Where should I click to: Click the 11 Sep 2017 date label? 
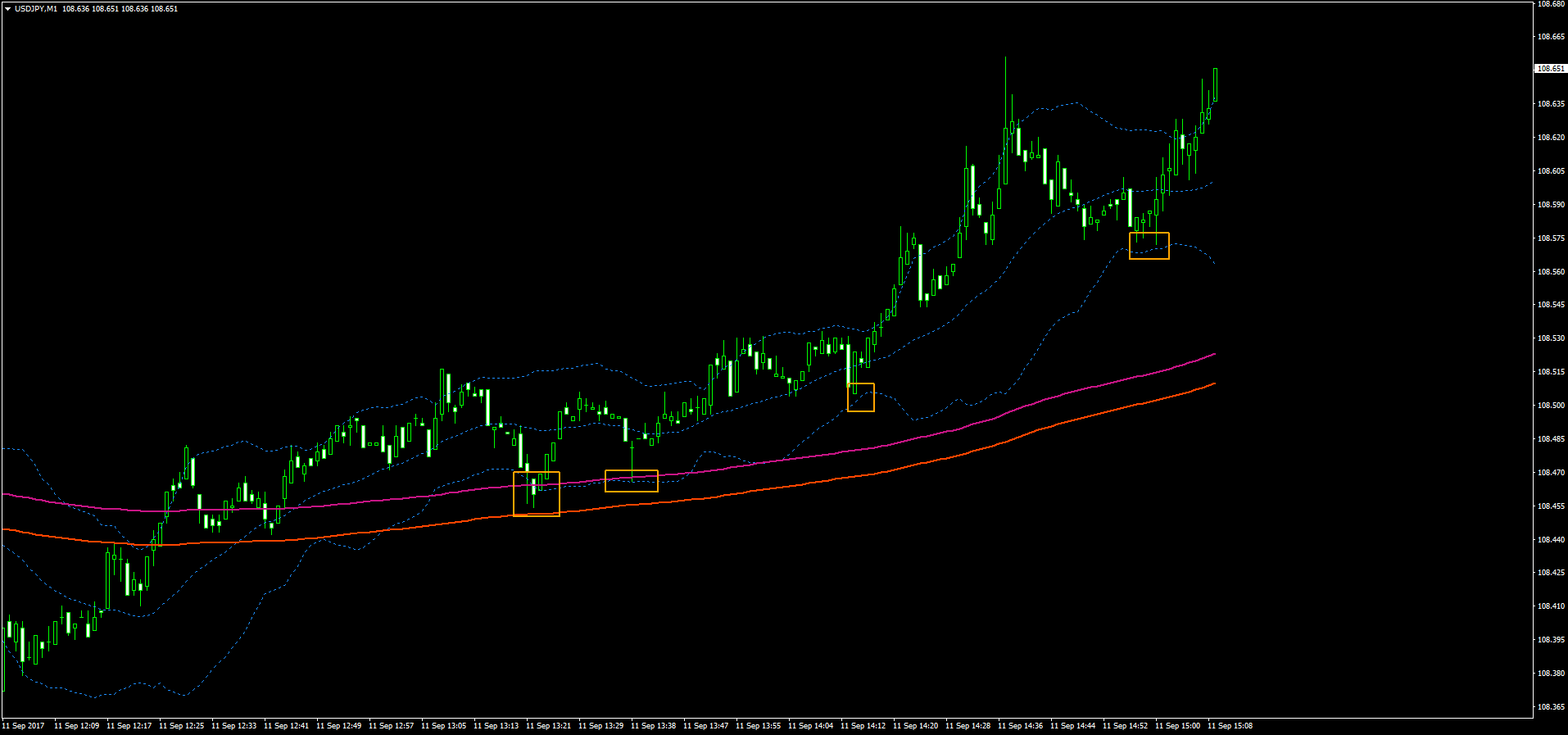click(24, 726)
